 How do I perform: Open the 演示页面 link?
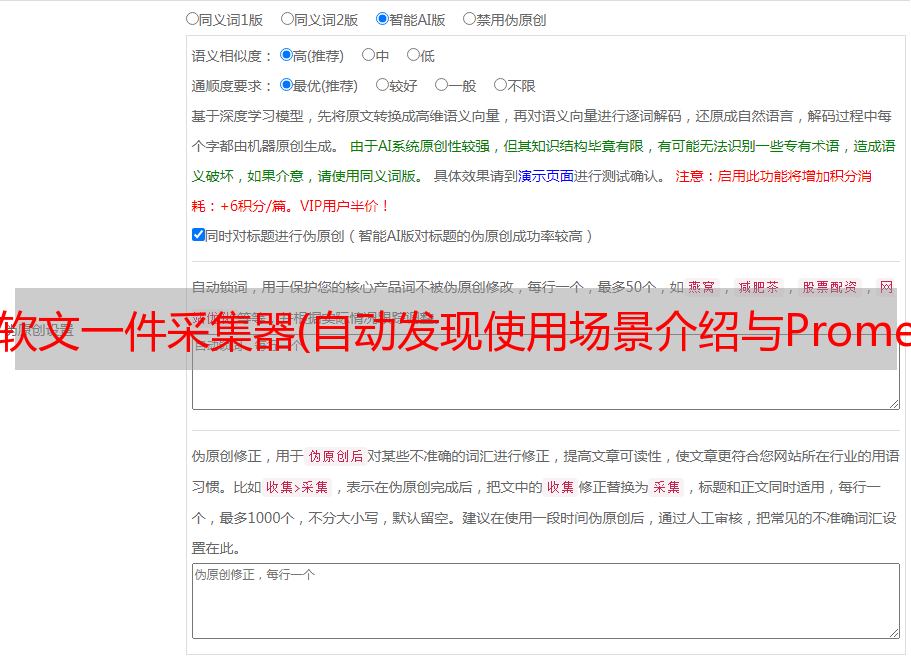point(546,176)
